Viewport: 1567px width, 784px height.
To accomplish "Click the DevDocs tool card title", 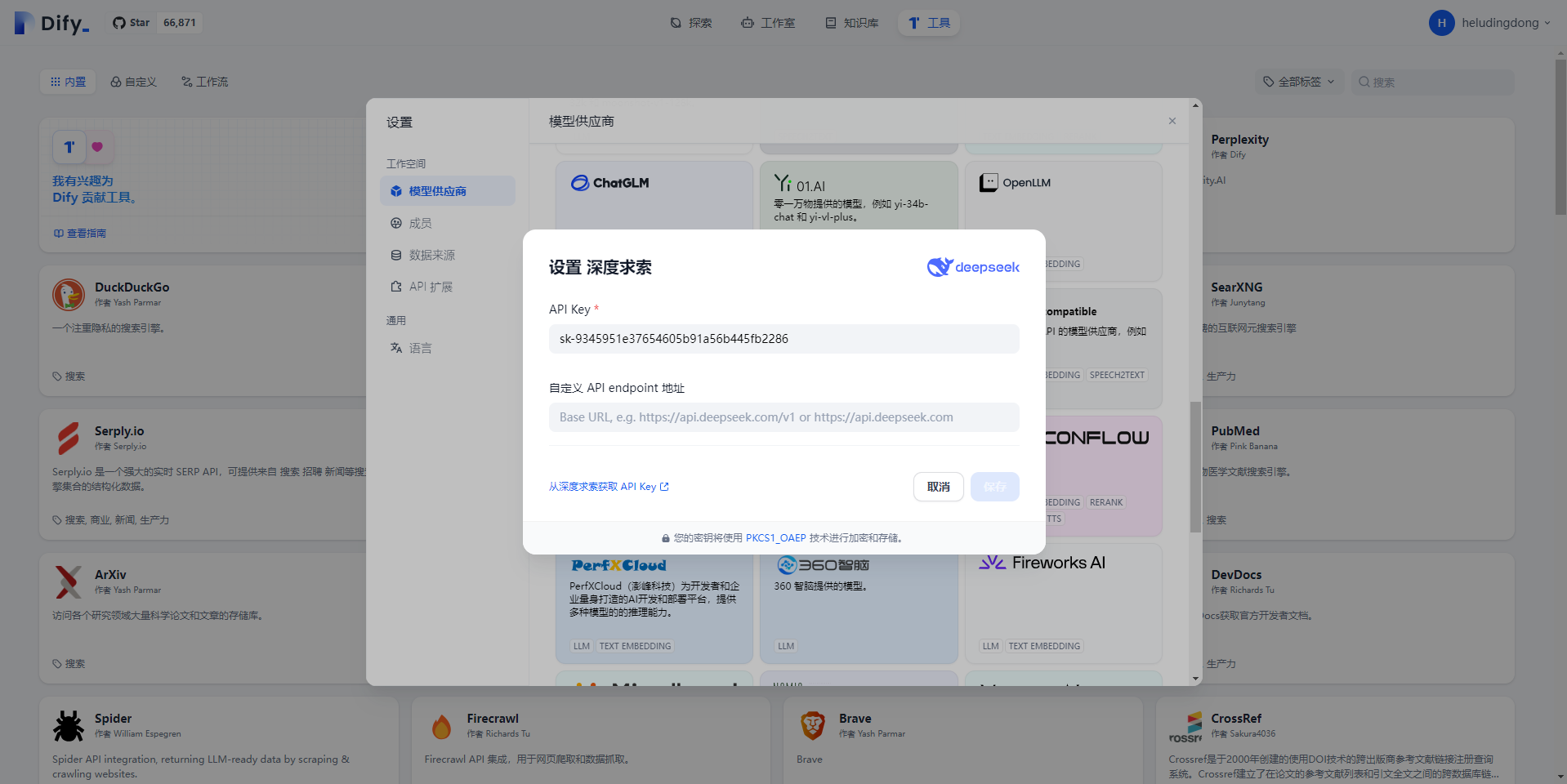I will (1236, 575).
